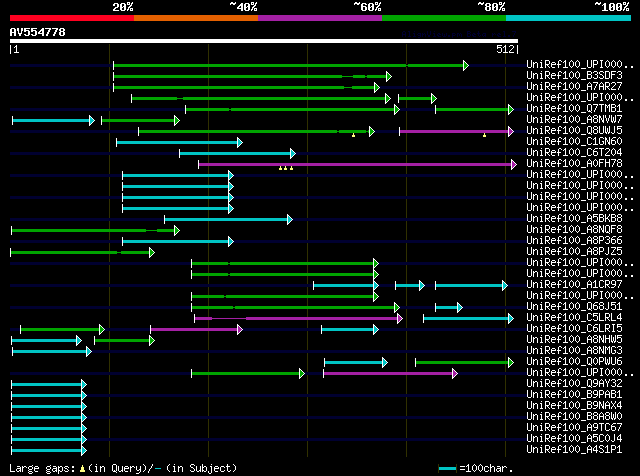640x476 pixels.
Task: Select the UniRef100_C6T204 label
Action: point(574,153)
